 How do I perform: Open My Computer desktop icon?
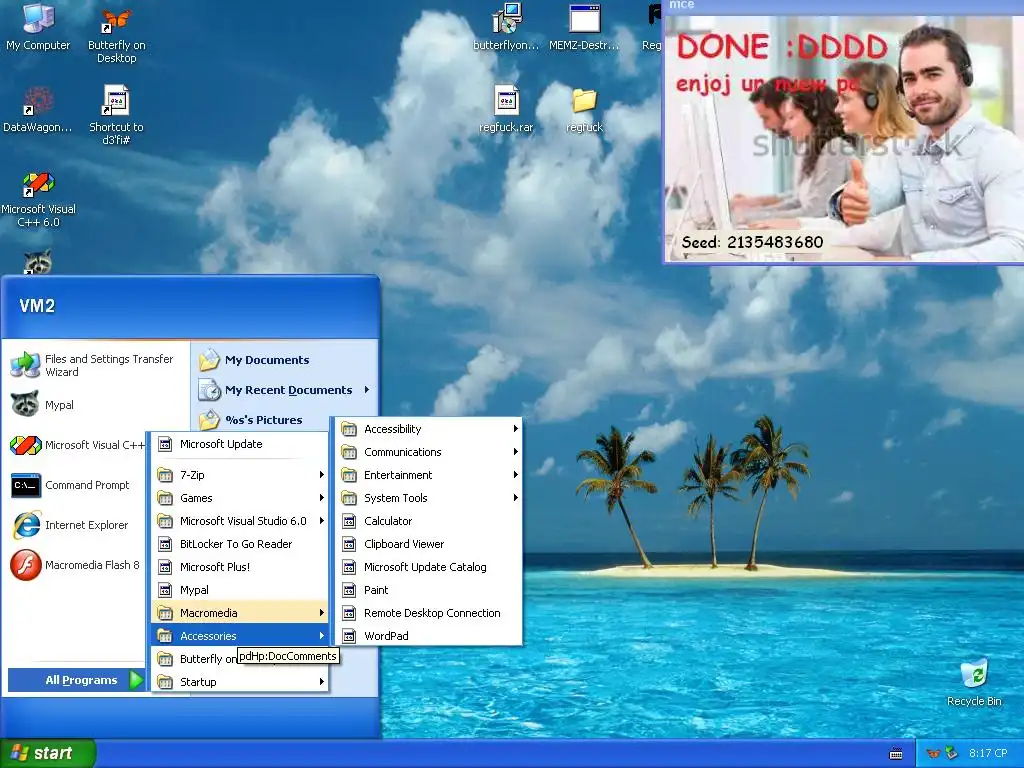point(38,27)
